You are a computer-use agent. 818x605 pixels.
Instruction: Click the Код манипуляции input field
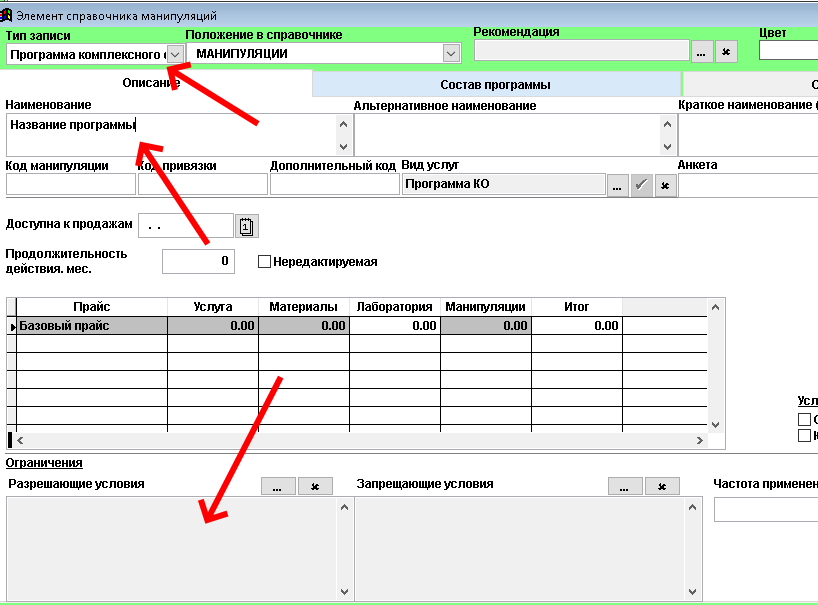70,185
